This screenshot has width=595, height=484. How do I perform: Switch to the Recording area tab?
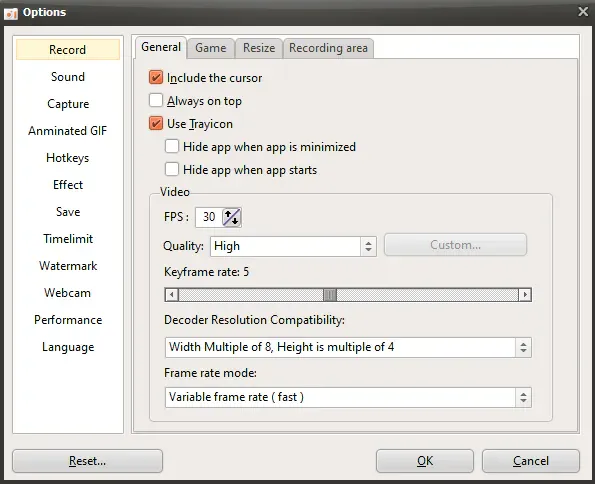328,48
